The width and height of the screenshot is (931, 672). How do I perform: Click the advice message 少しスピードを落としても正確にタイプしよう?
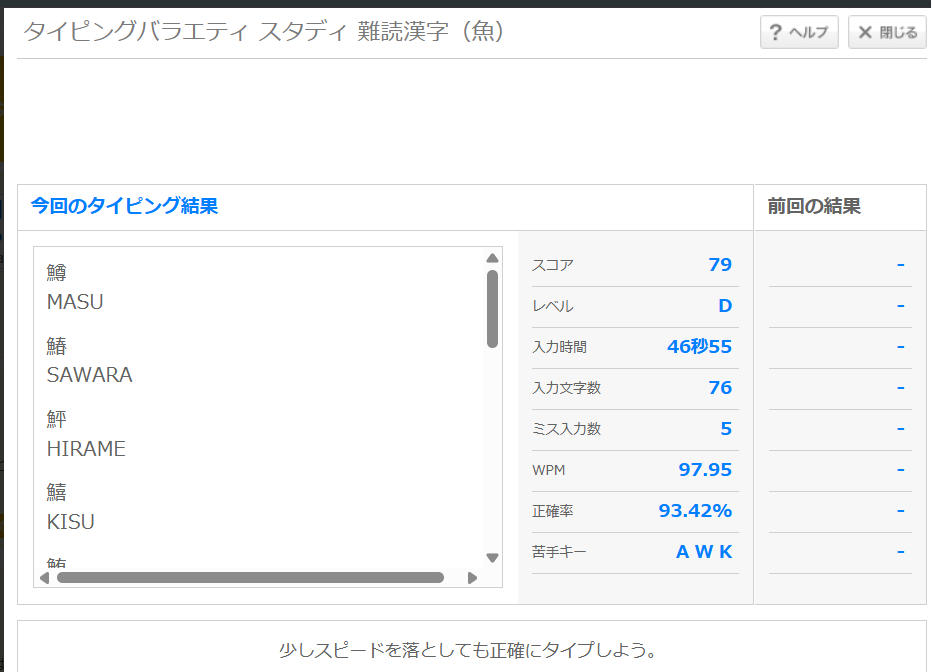point(468,650)
